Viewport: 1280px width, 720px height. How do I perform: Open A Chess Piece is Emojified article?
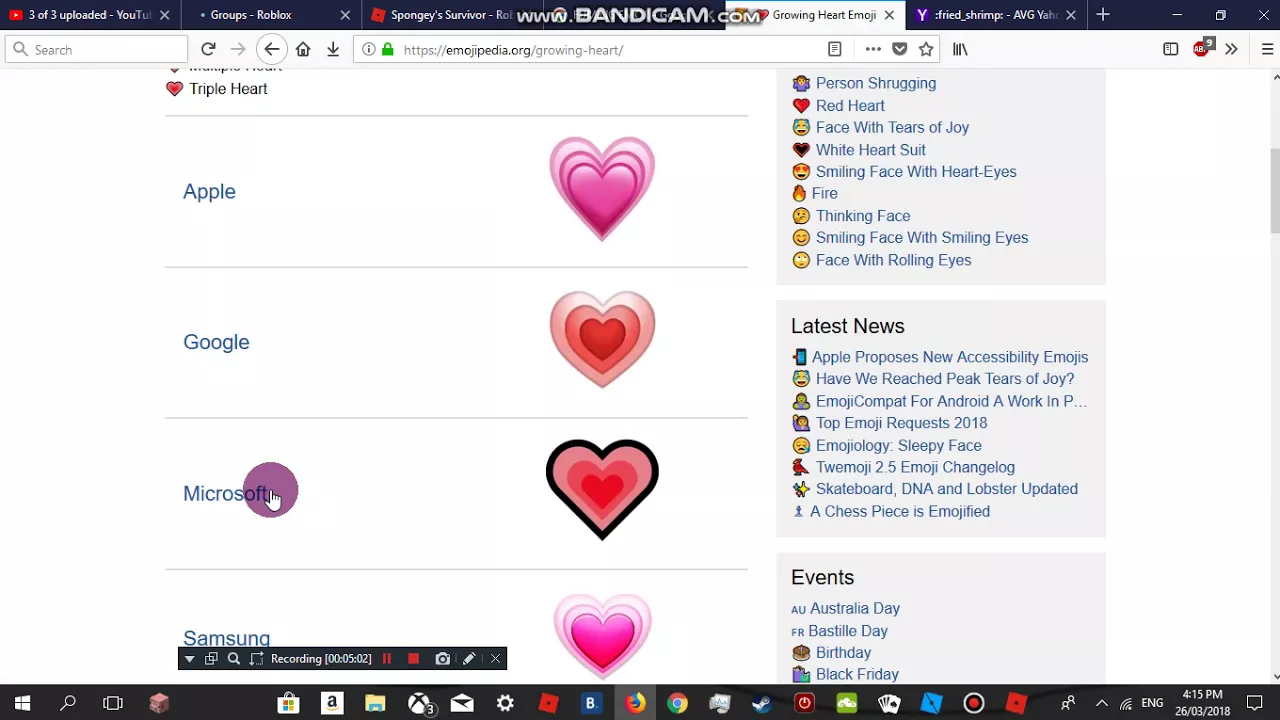tap(900, 511)
